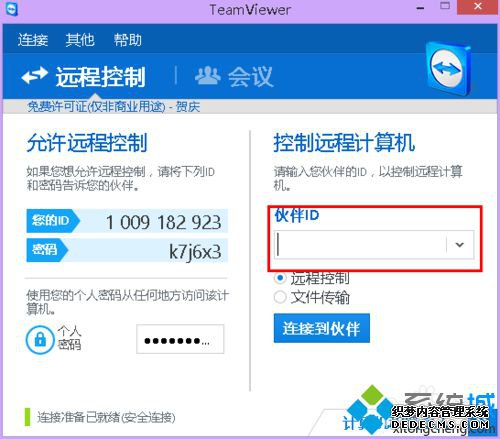Click the personal password field

pyautogui.click(x=180, y=339)
